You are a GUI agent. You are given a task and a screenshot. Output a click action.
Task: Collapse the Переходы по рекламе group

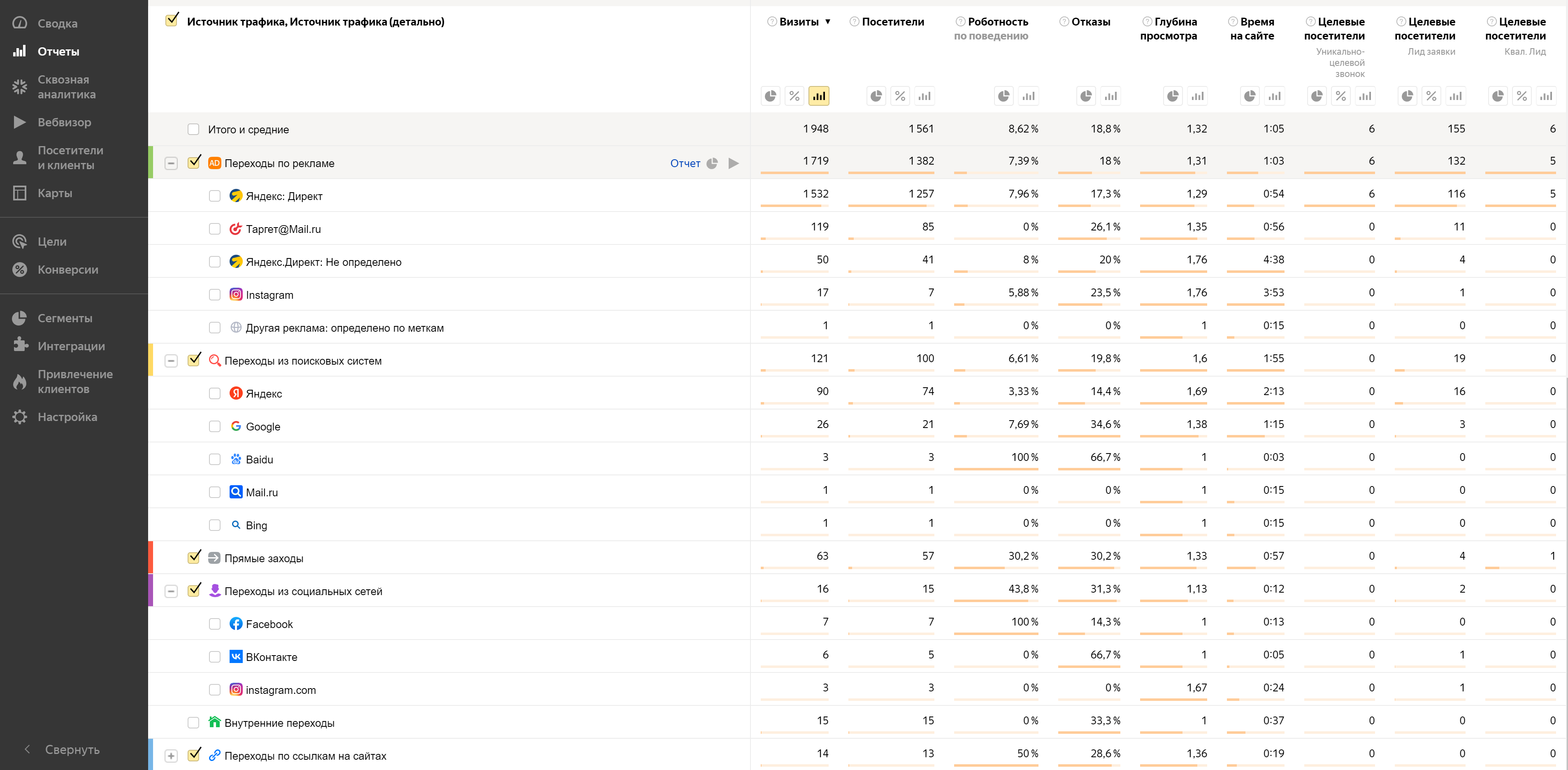click(171, 163)
